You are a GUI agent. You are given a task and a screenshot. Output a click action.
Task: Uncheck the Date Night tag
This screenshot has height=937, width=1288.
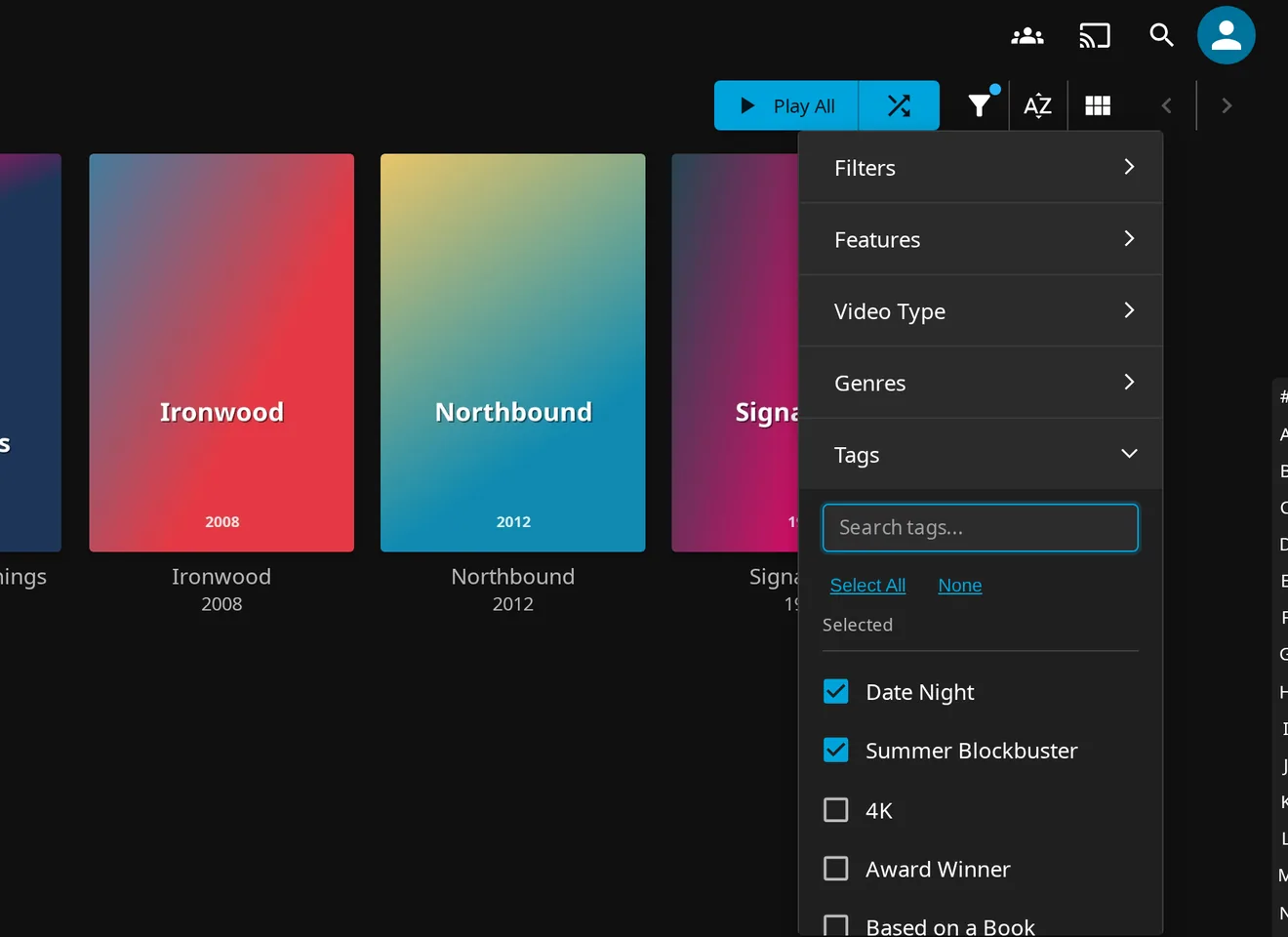tap(836, 692)
